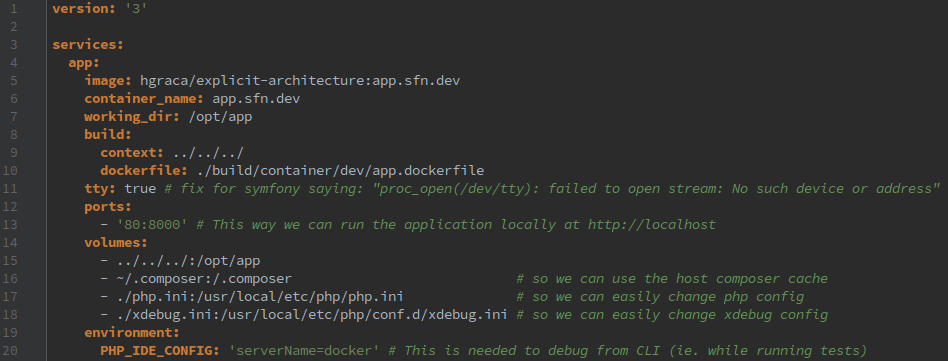
Task: Click the 'volumes:' key
Action: tap(116, 242)
